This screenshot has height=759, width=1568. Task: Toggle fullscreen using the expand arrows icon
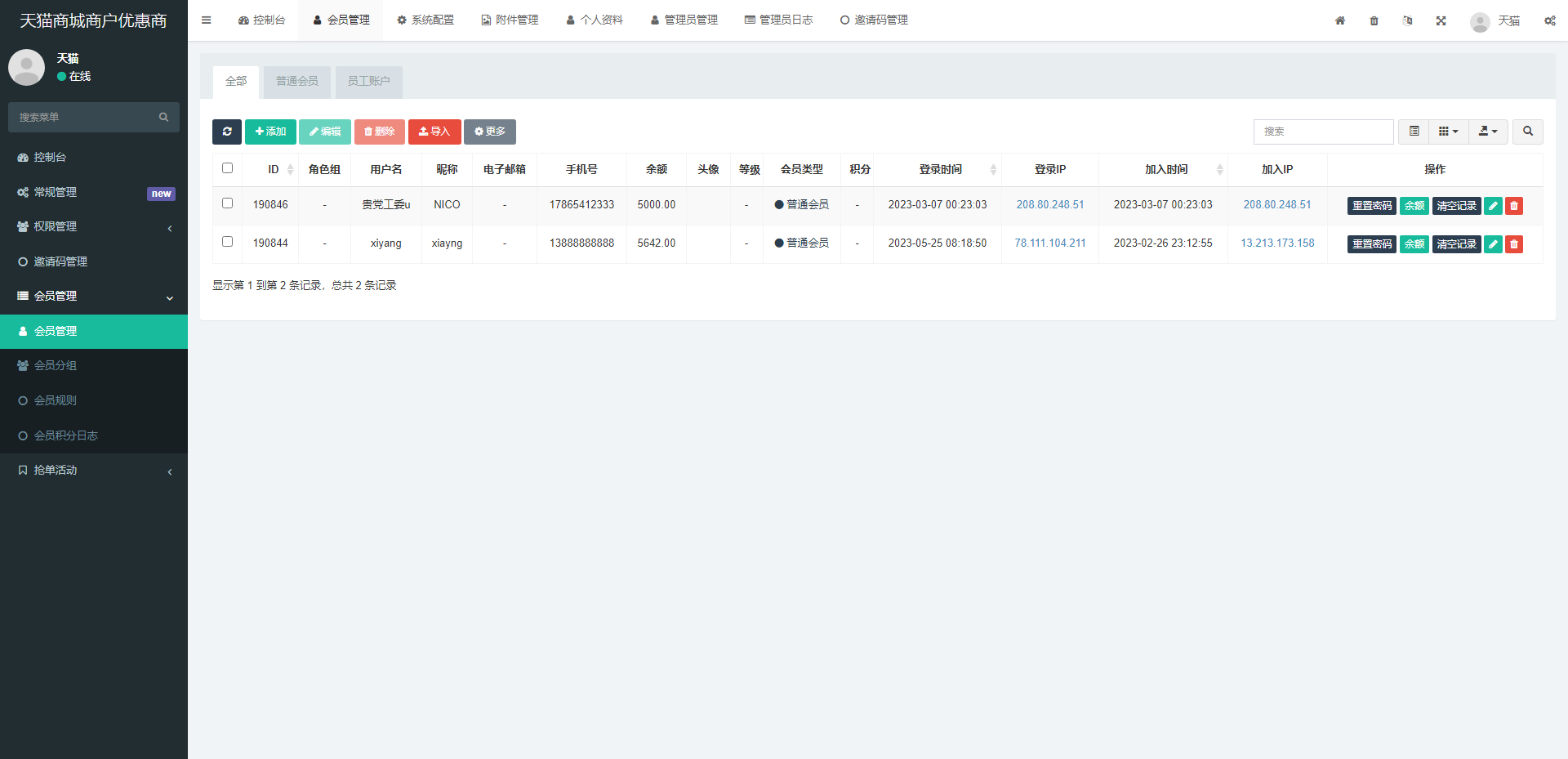click(1441, 20)
